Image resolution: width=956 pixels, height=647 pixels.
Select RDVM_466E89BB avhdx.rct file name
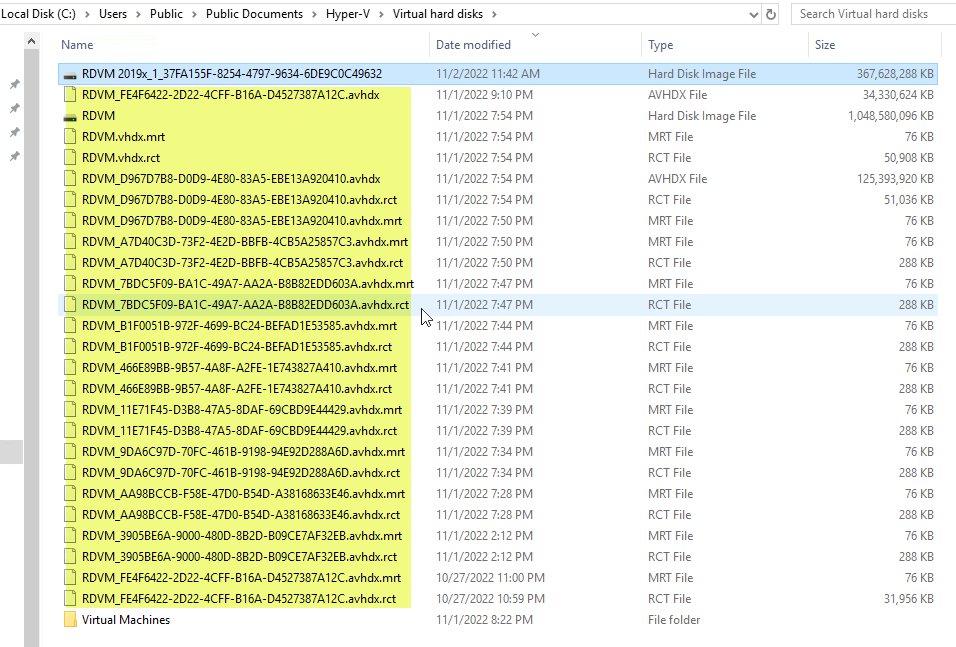237,389
